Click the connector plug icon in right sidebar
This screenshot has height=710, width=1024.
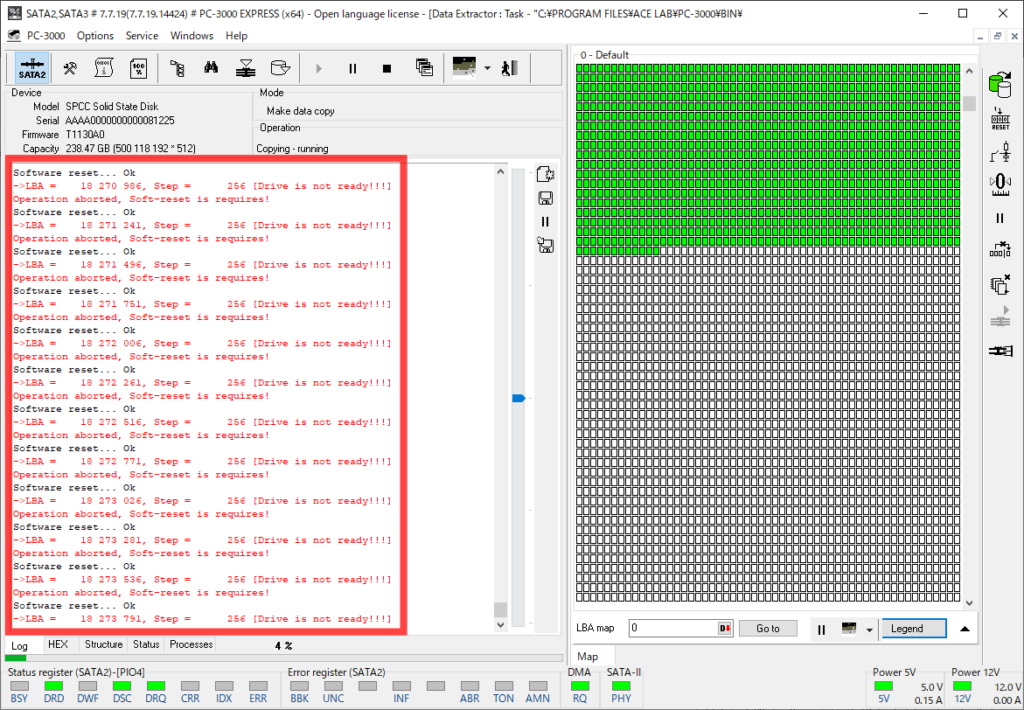click(1000, 351)
